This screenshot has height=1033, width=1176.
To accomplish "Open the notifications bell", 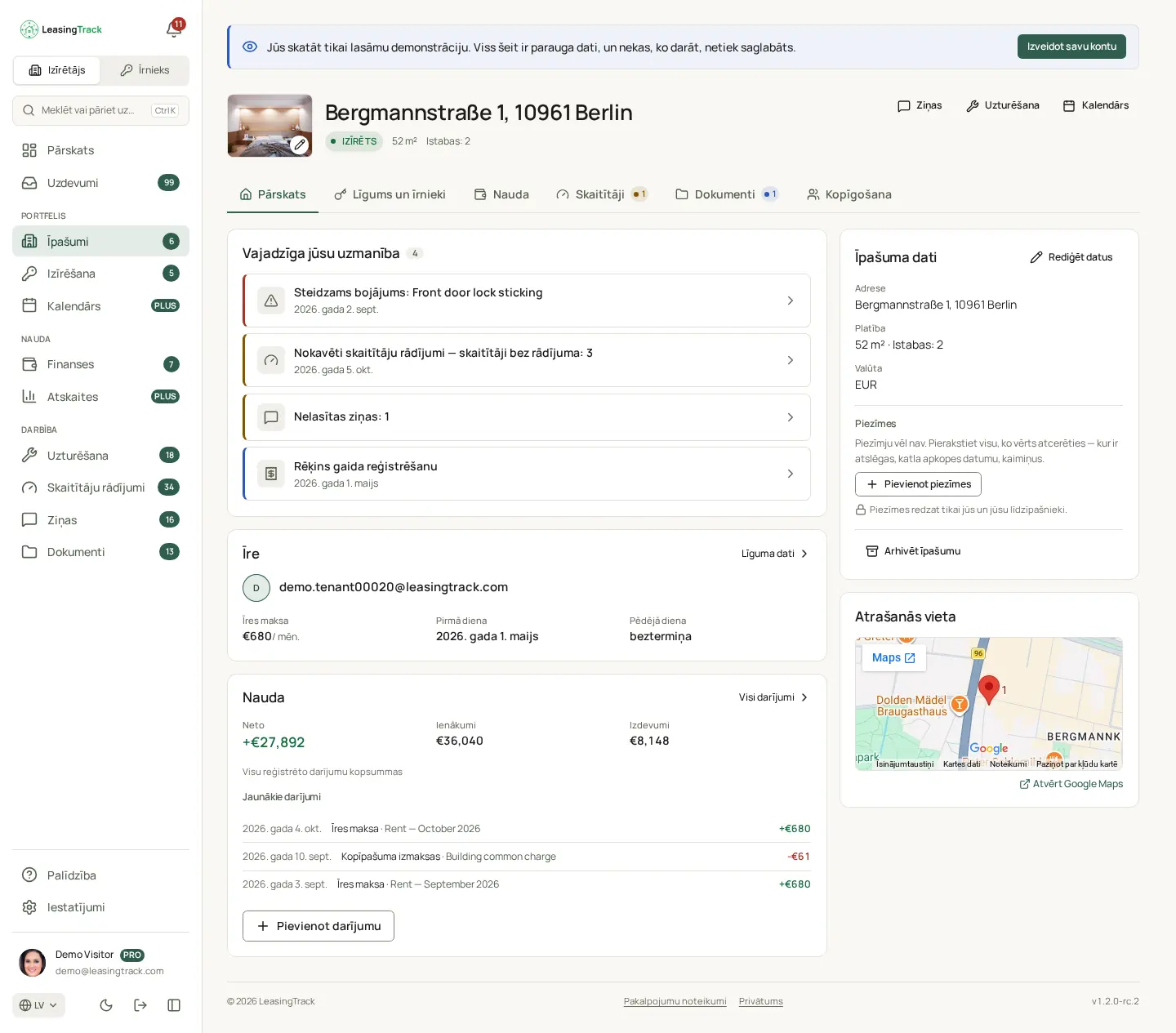I will 174,29.
